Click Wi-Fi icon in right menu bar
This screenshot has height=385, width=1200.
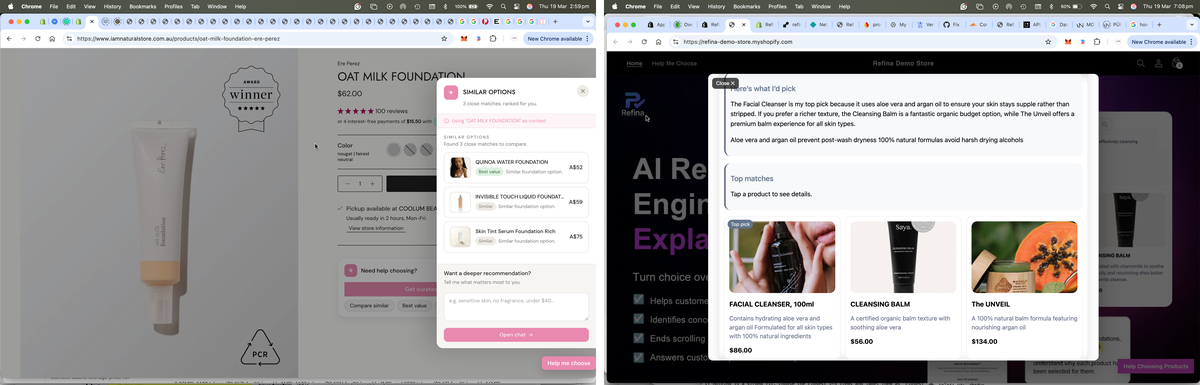[x=1095, y=6]
